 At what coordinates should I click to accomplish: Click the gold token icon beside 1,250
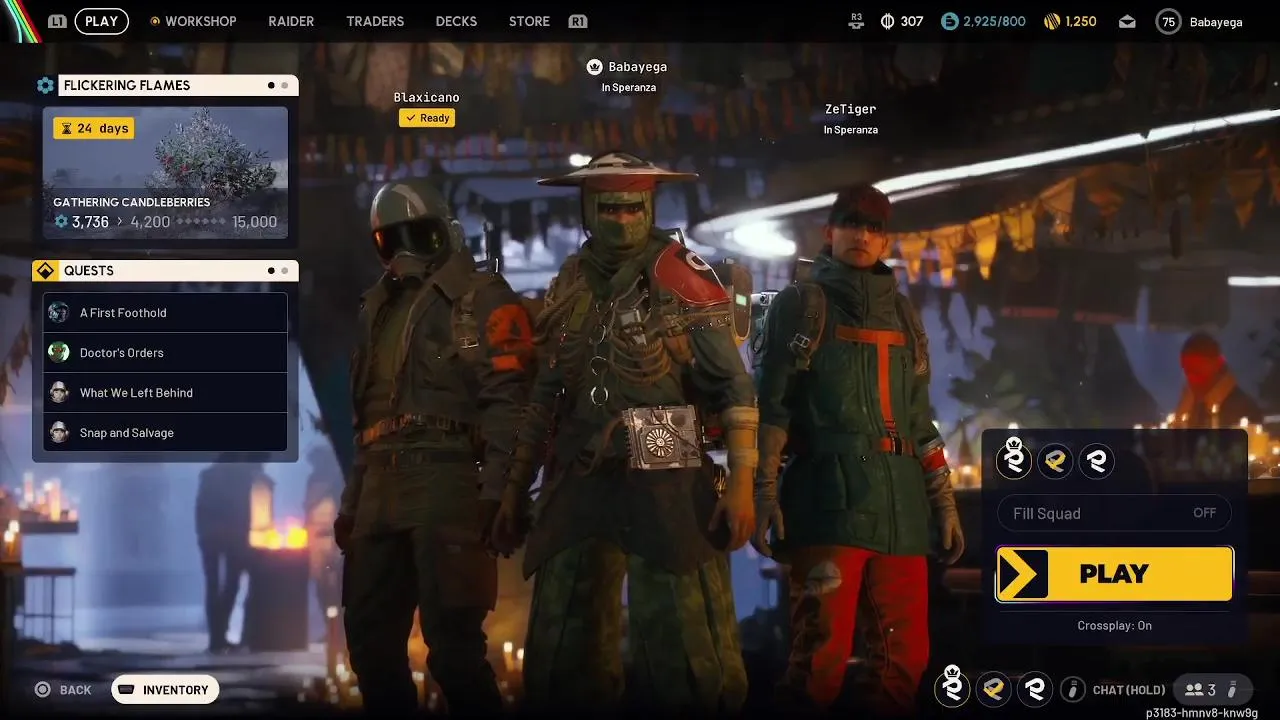click(x=1052, y=21)
